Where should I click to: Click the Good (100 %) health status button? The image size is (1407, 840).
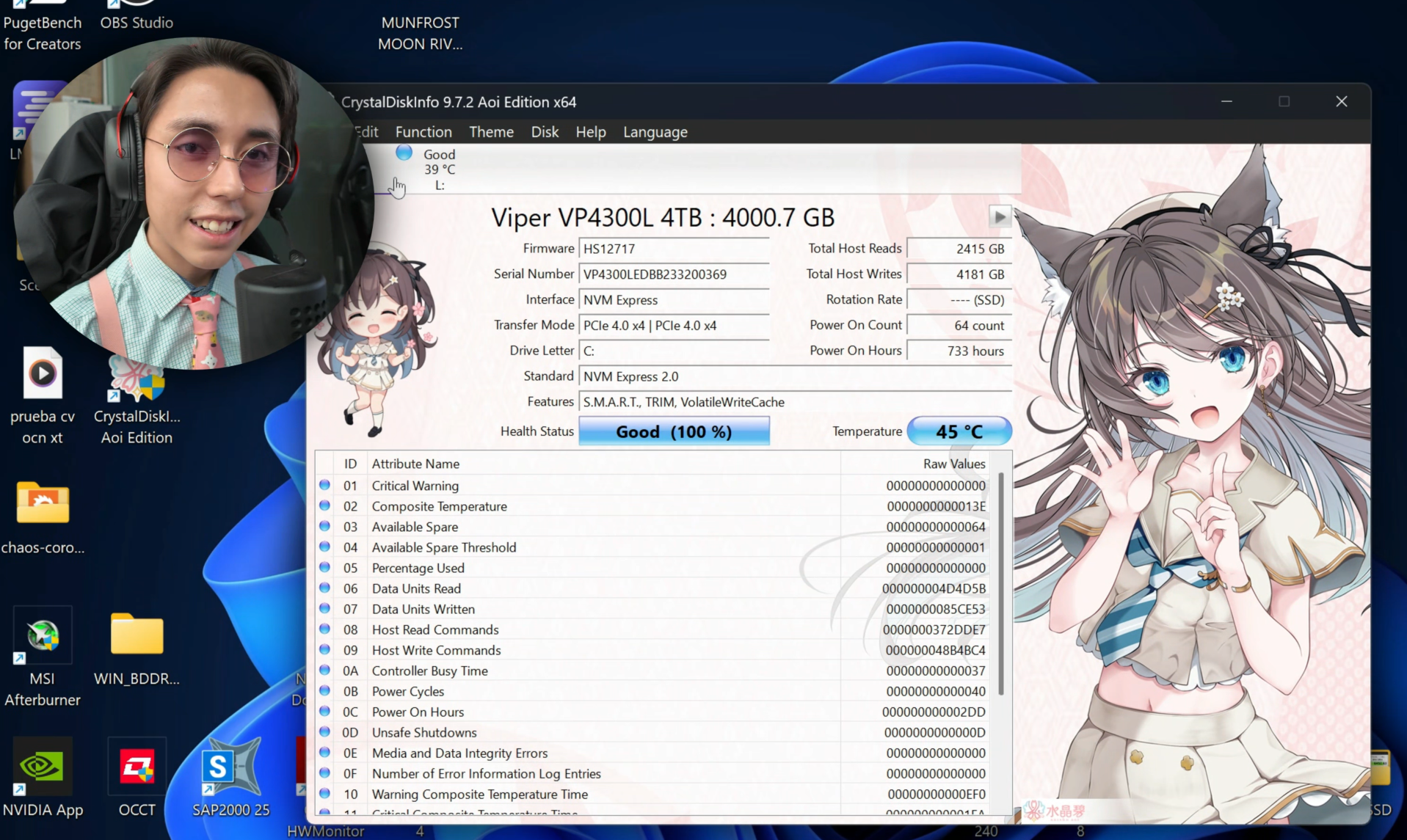pos(673,431)
